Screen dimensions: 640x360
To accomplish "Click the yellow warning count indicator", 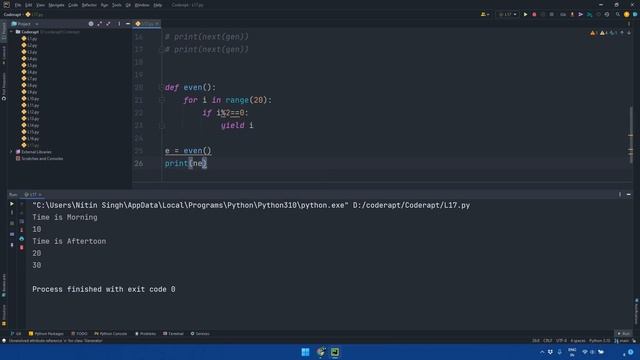I will point(604,33).
